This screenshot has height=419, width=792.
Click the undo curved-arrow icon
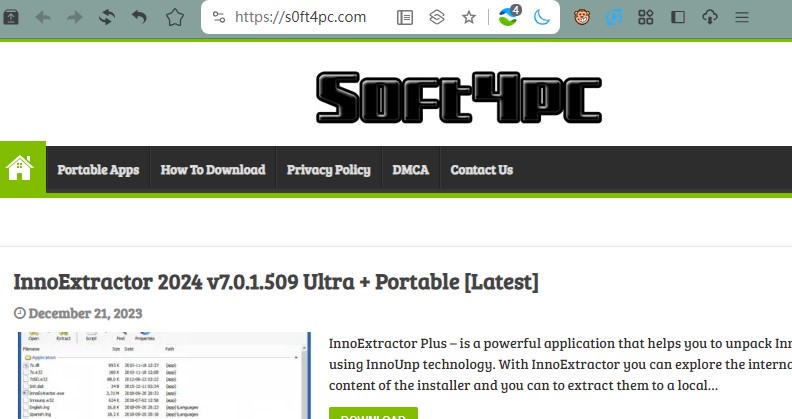tap(139, 18)
